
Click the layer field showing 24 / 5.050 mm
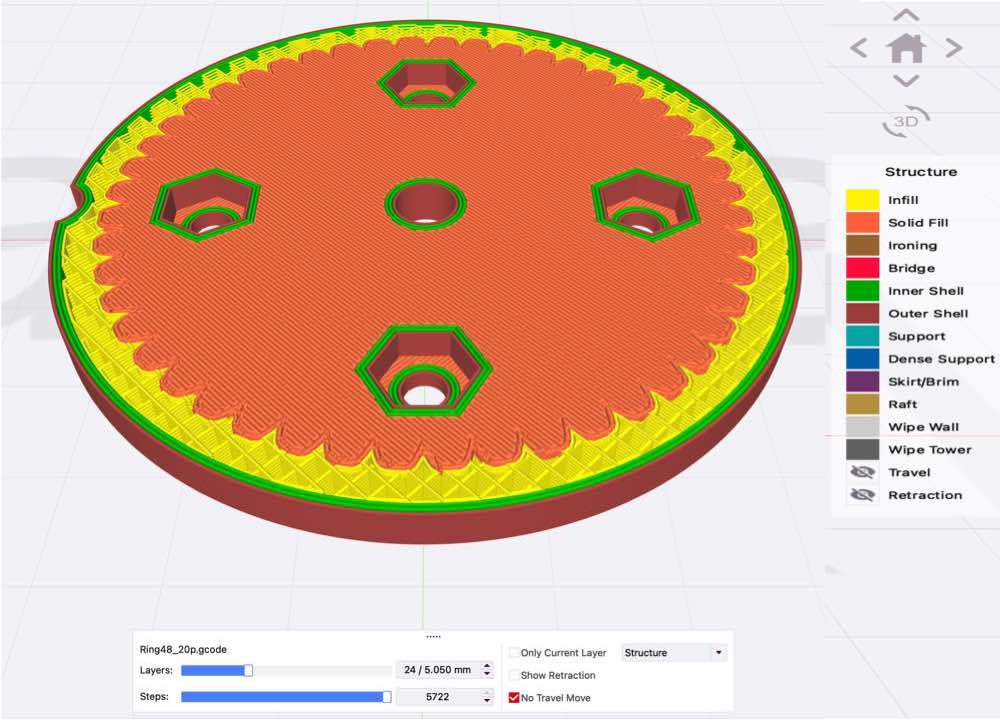tap(438, 670)
